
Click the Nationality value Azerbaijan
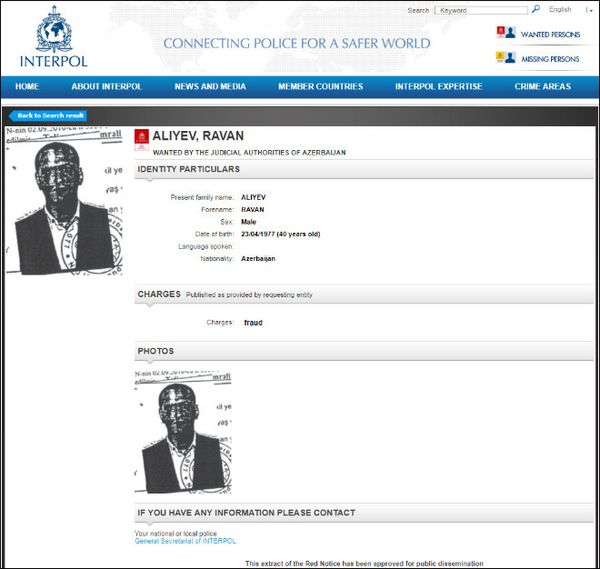[258, 259]
